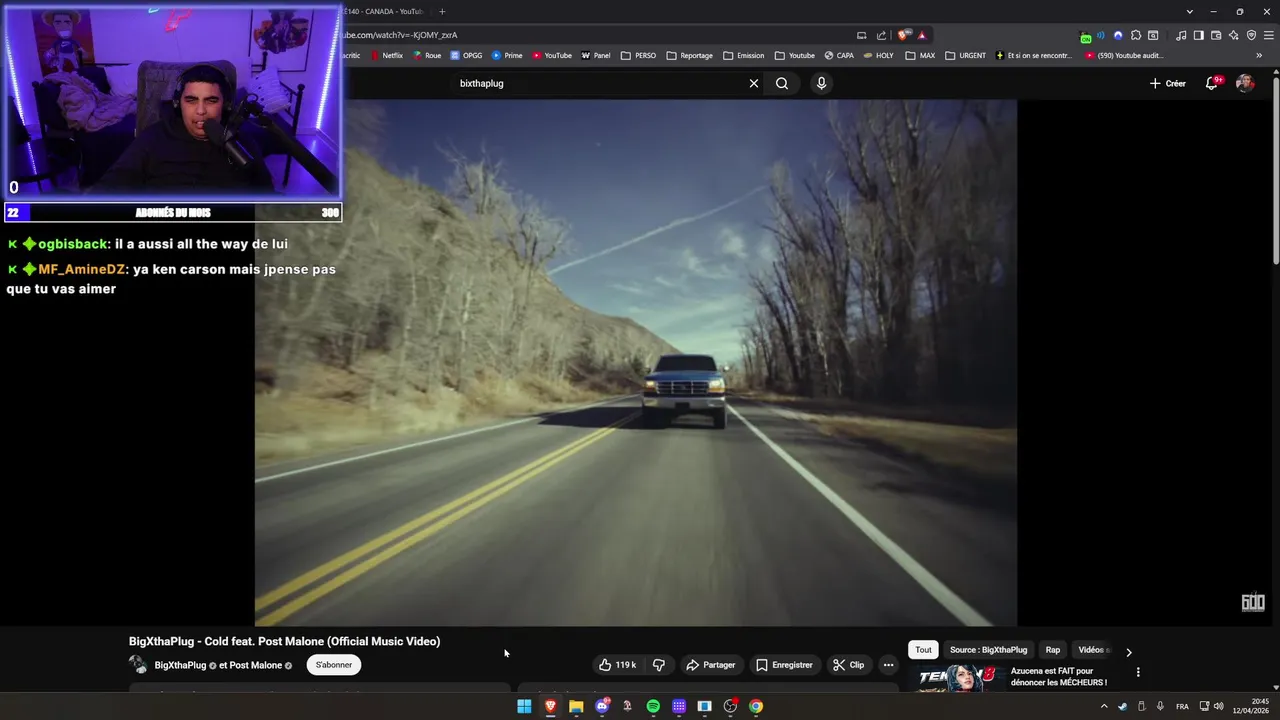
Task: Open Spotify from the taskbar
Action: pyautogui.click(x=653, y=706)
